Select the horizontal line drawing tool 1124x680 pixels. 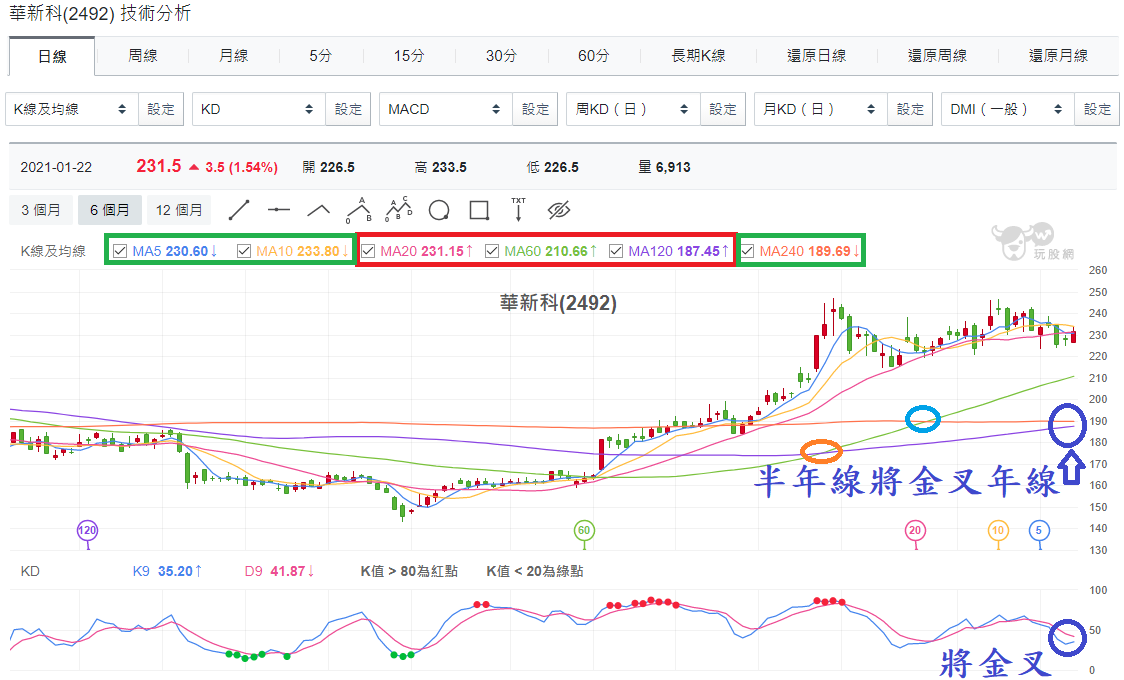point(279,210)
